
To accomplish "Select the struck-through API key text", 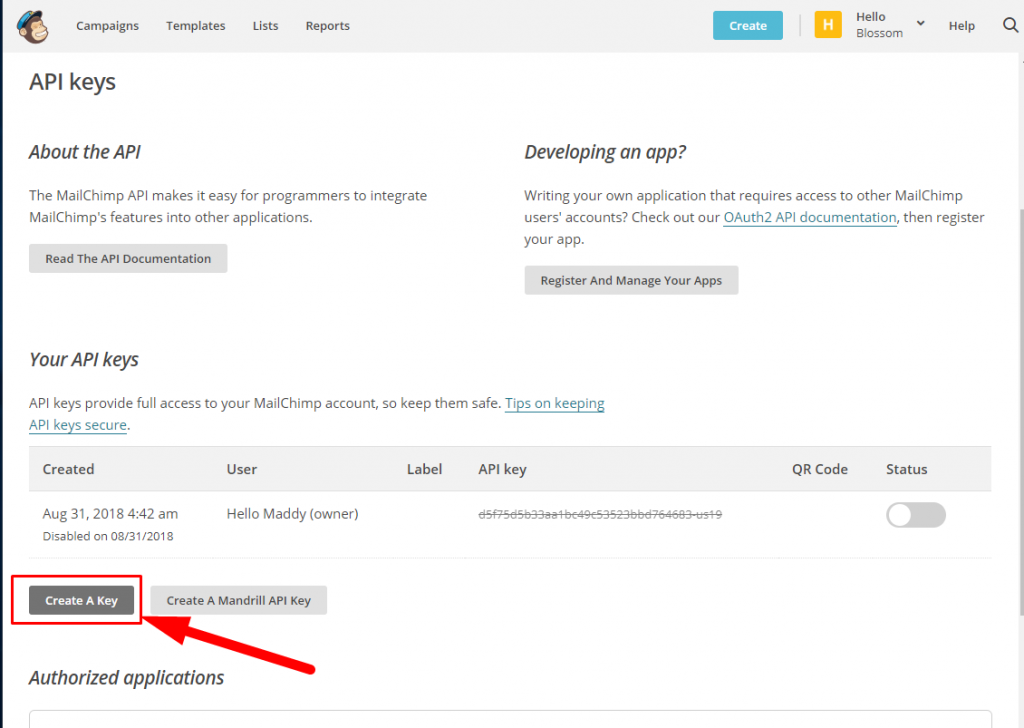I will click(600, 514).
